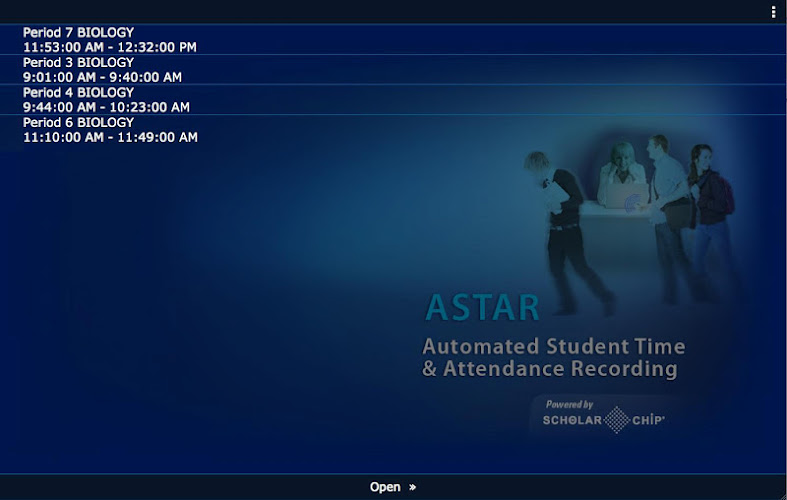The width and height of the screenshot is (787, 500).
Task: Open the three-dot overflow menu
Action: 773,12
